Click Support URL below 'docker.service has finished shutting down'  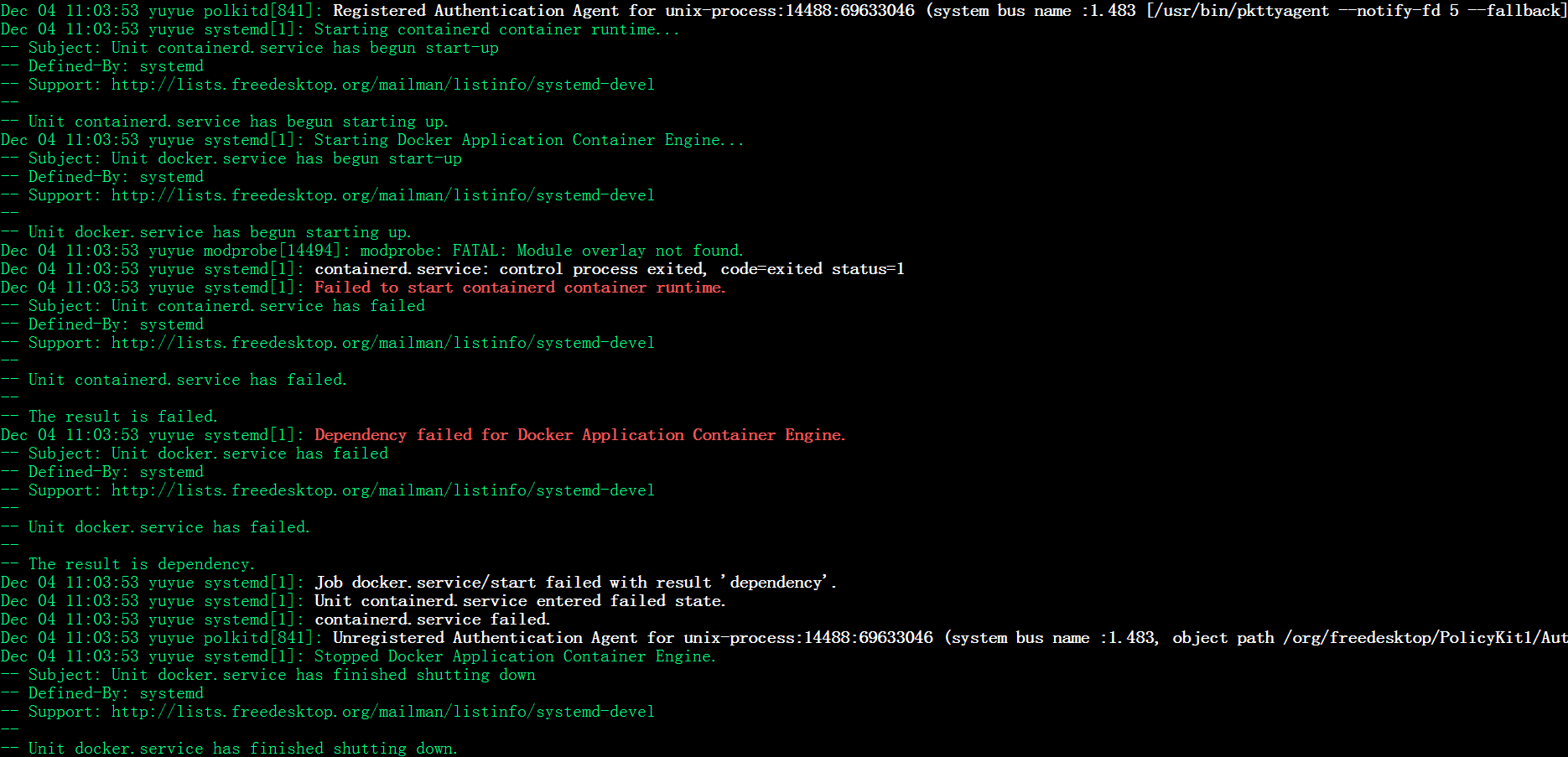(383, 712)
